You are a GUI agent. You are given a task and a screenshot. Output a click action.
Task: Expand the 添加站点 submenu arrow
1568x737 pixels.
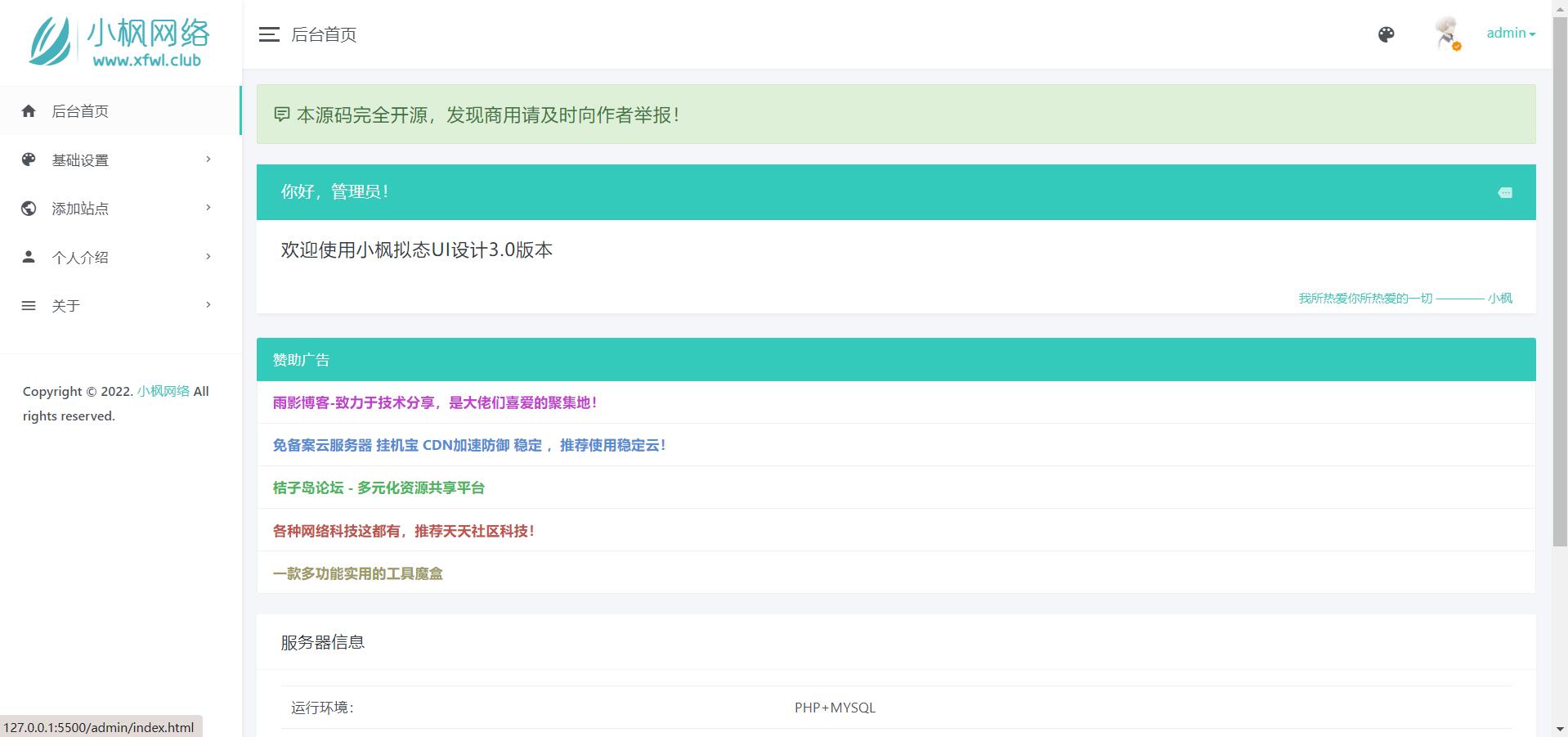click(x=208, y=208)
